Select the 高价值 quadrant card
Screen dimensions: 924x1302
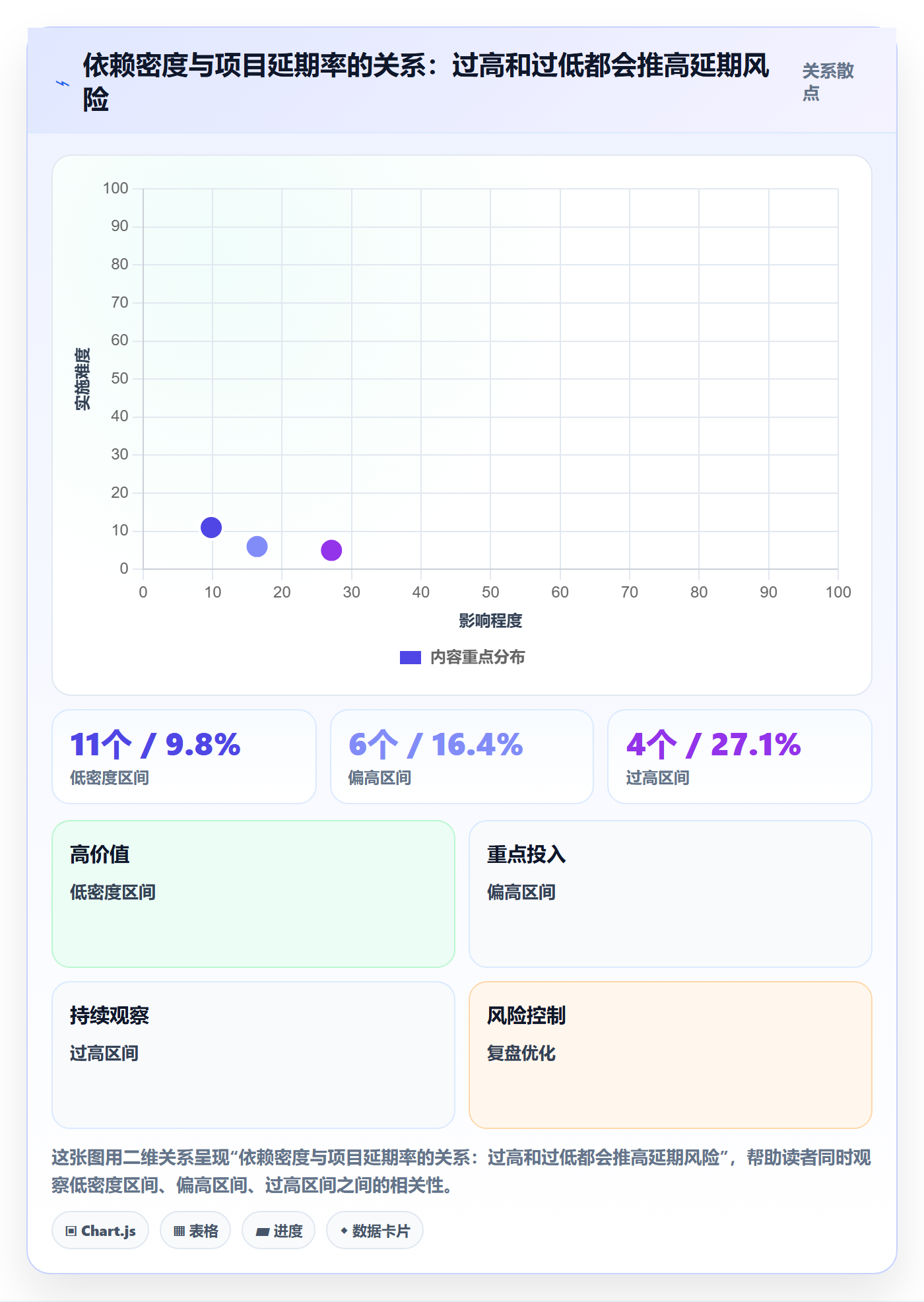253,894
